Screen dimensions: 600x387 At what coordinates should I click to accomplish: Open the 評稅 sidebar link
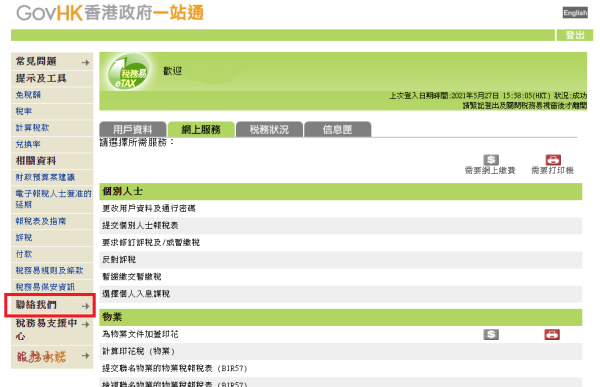(24, 237)
